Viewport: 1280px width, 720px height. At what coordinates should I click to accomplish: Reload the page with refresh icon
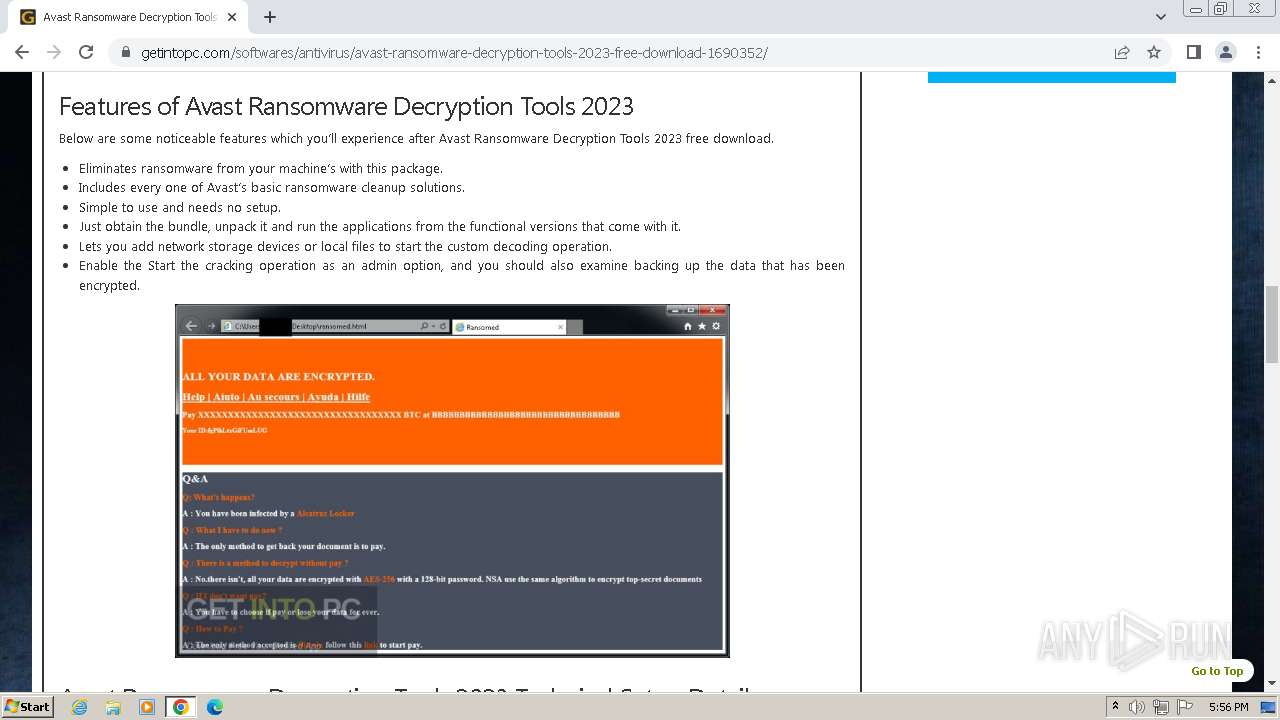(86, 52)
